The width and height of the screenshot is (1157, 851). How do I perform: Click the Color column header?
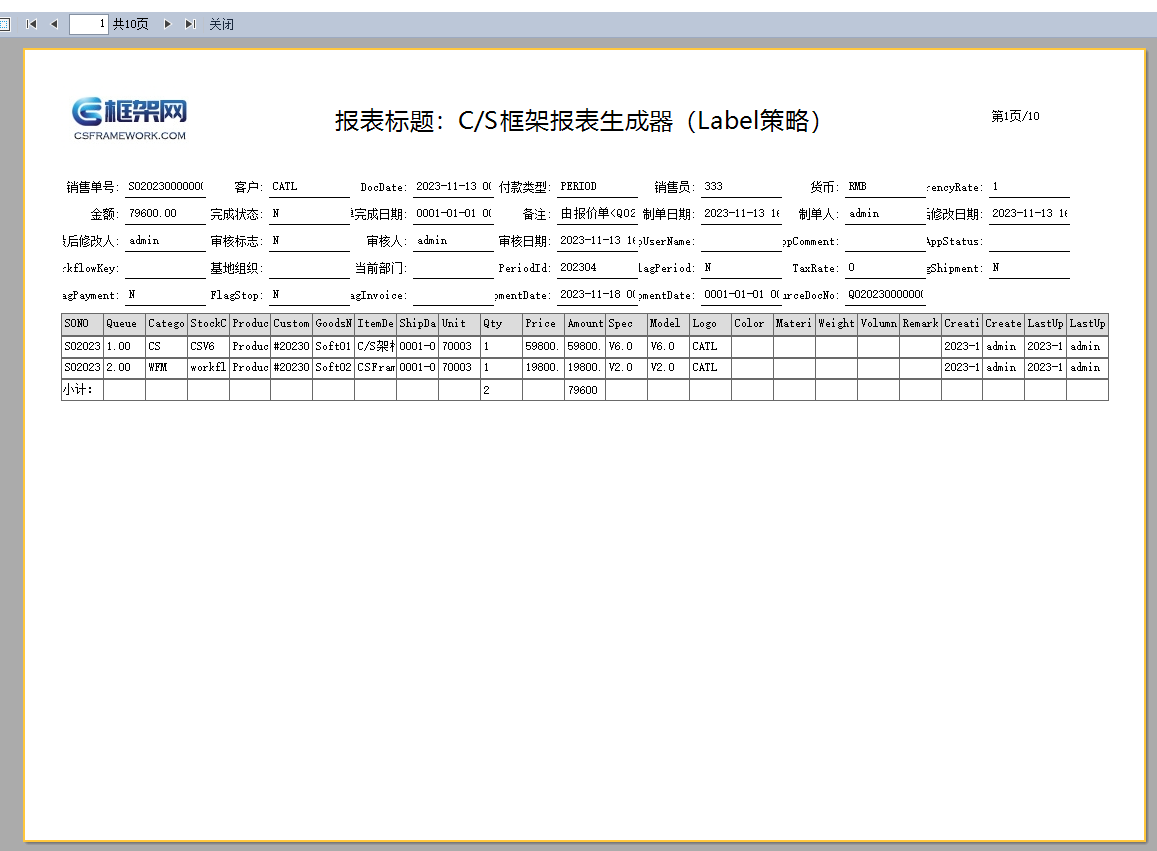753,323
